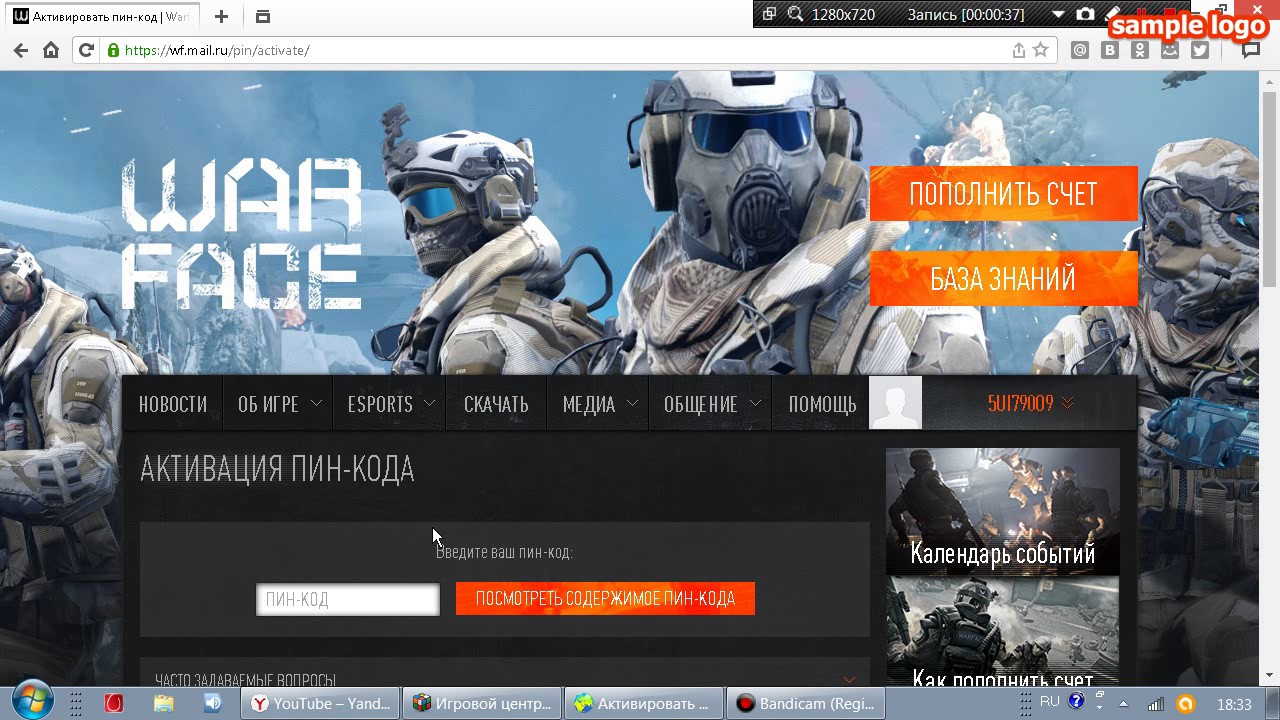The height and width of the screenshot is (720, 1280).
Task: Click the user avatar in the site menu
Action: click(x=895, y=403)
